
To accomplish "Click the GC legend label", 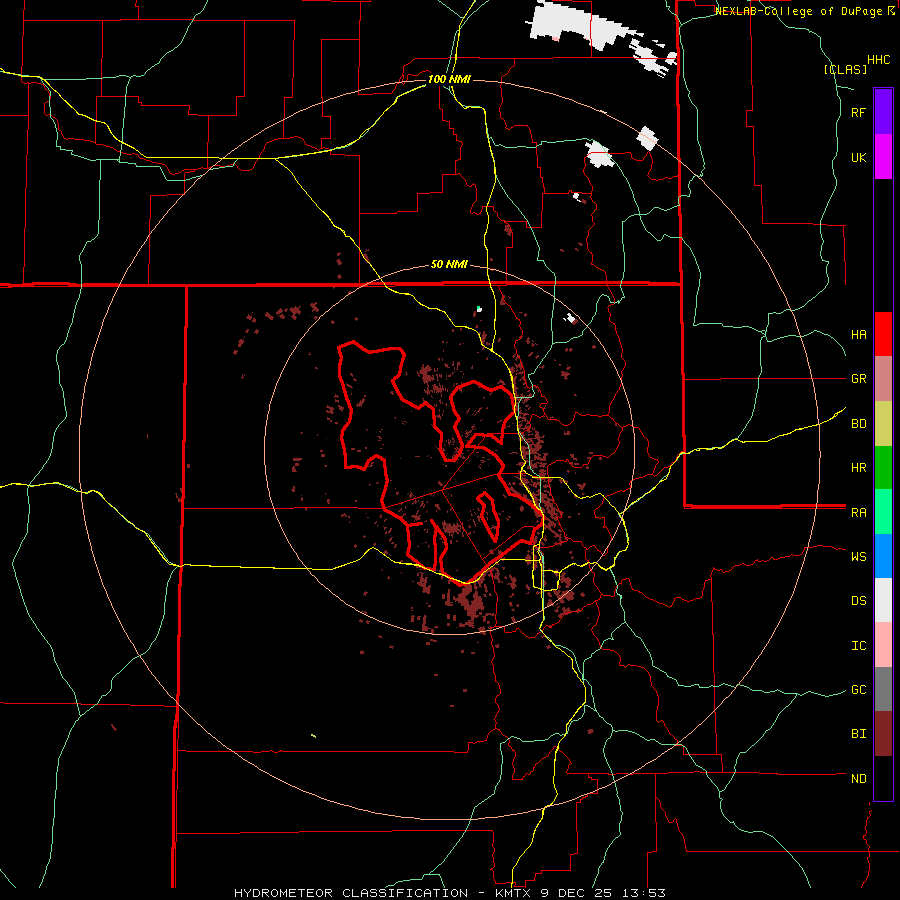I will [x=858, y=690].
